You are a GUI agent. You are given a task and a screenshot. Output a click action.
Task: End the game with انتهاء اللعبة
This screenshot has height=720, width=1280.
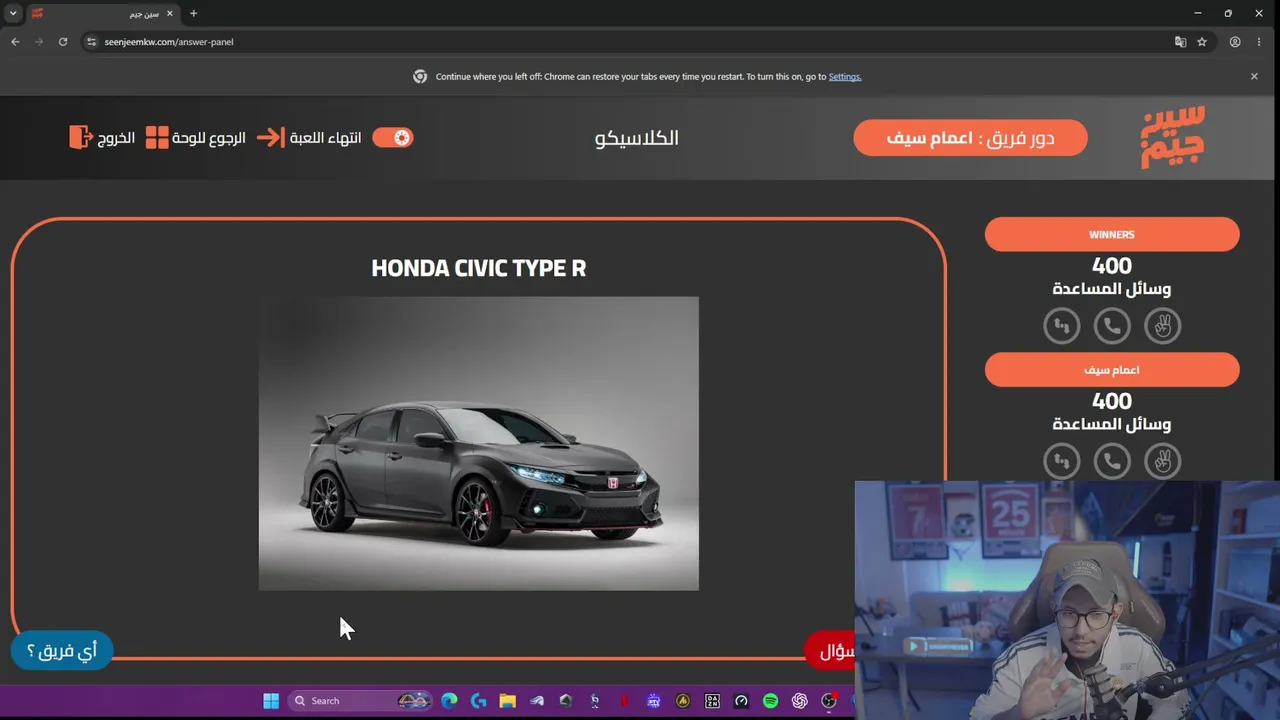(x=325, y=138)
